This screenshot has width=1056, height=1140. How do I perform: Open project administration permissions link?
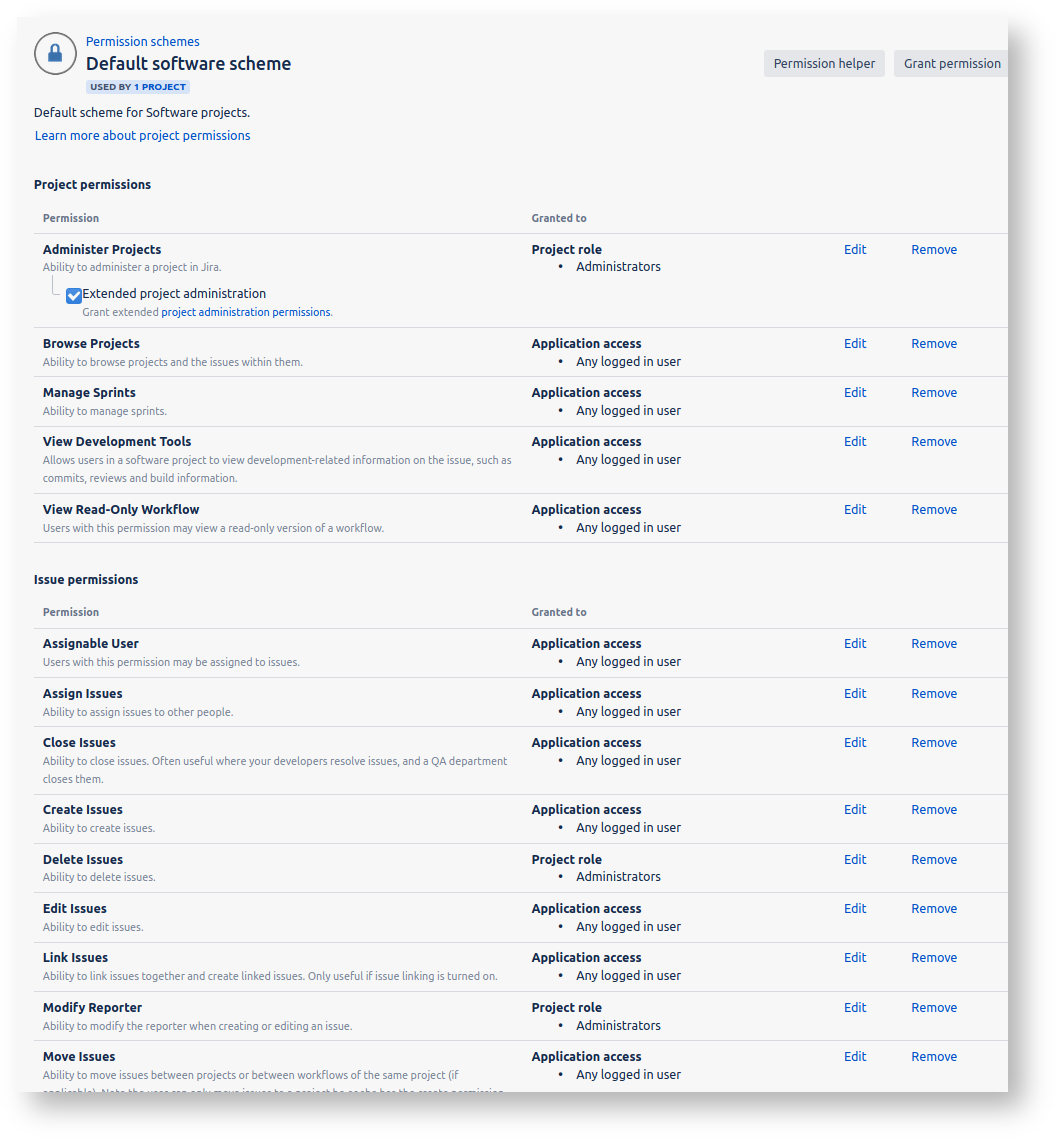click(x=245, y=312)
